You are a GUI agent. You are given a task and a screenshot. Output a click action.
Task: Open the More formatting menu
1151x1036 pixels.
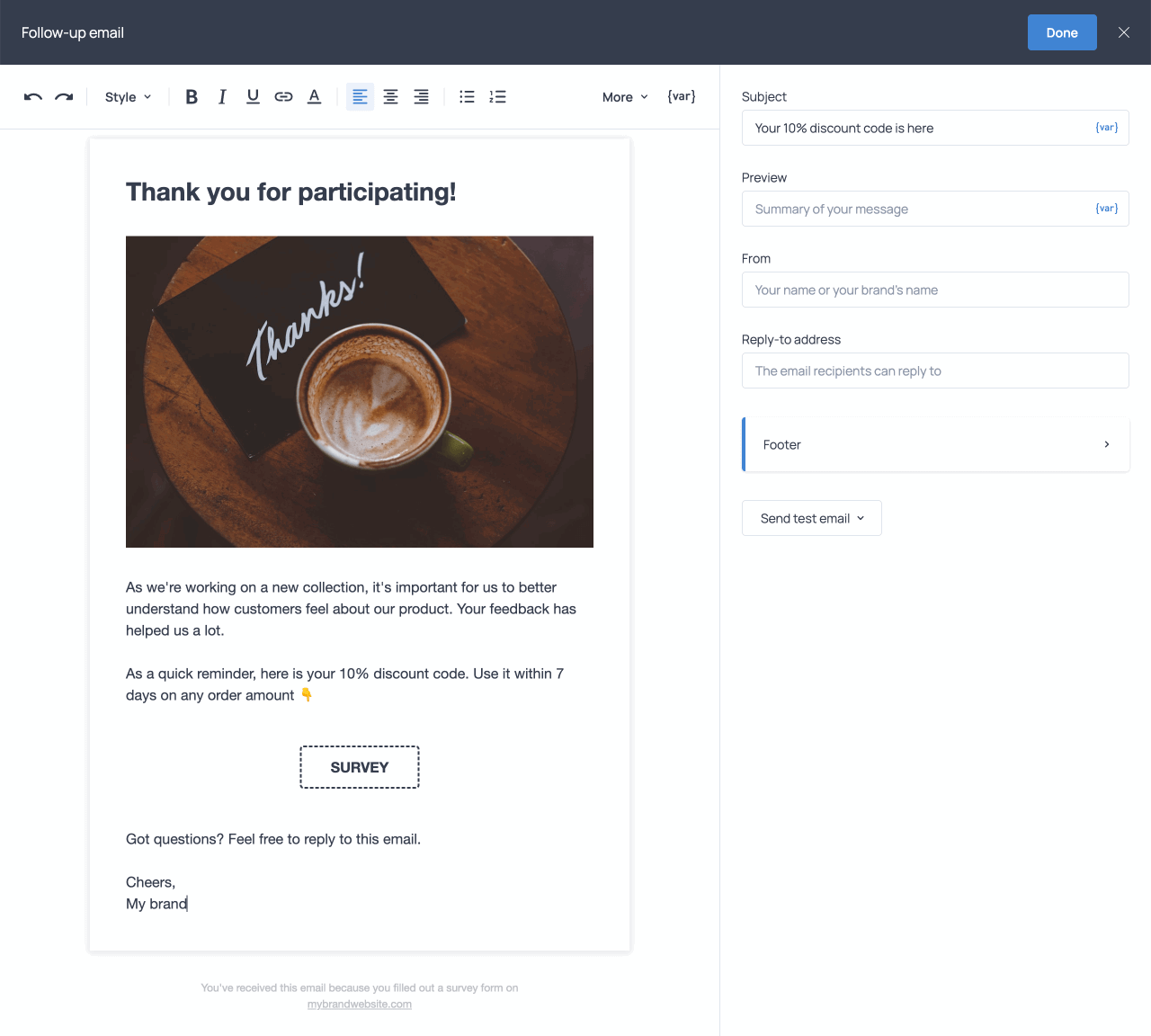[x=624, y=96]
